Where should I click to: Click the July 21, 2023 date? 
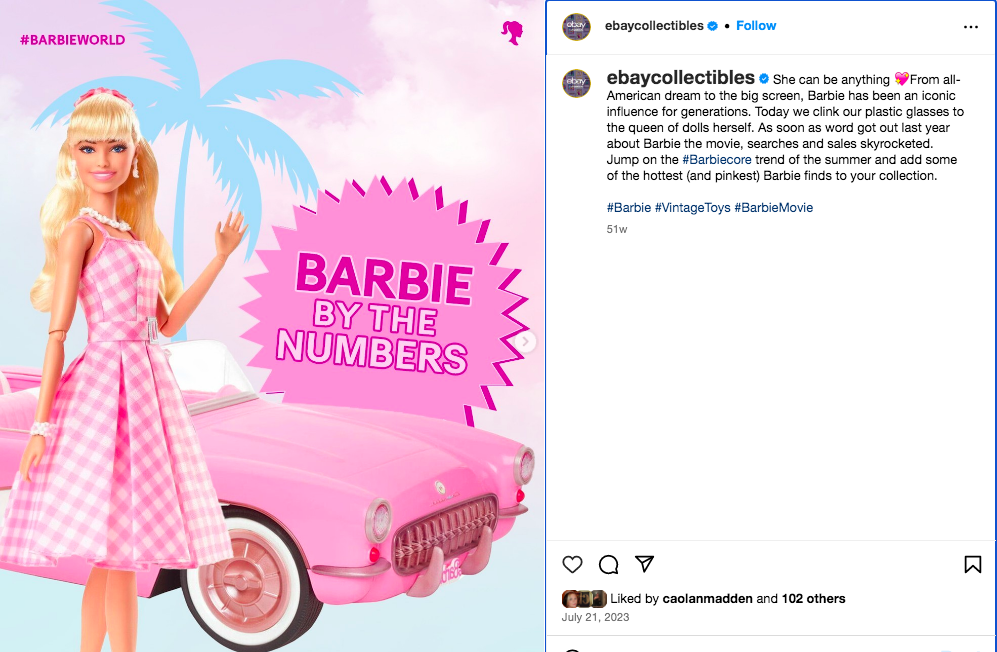click(595, 617)
